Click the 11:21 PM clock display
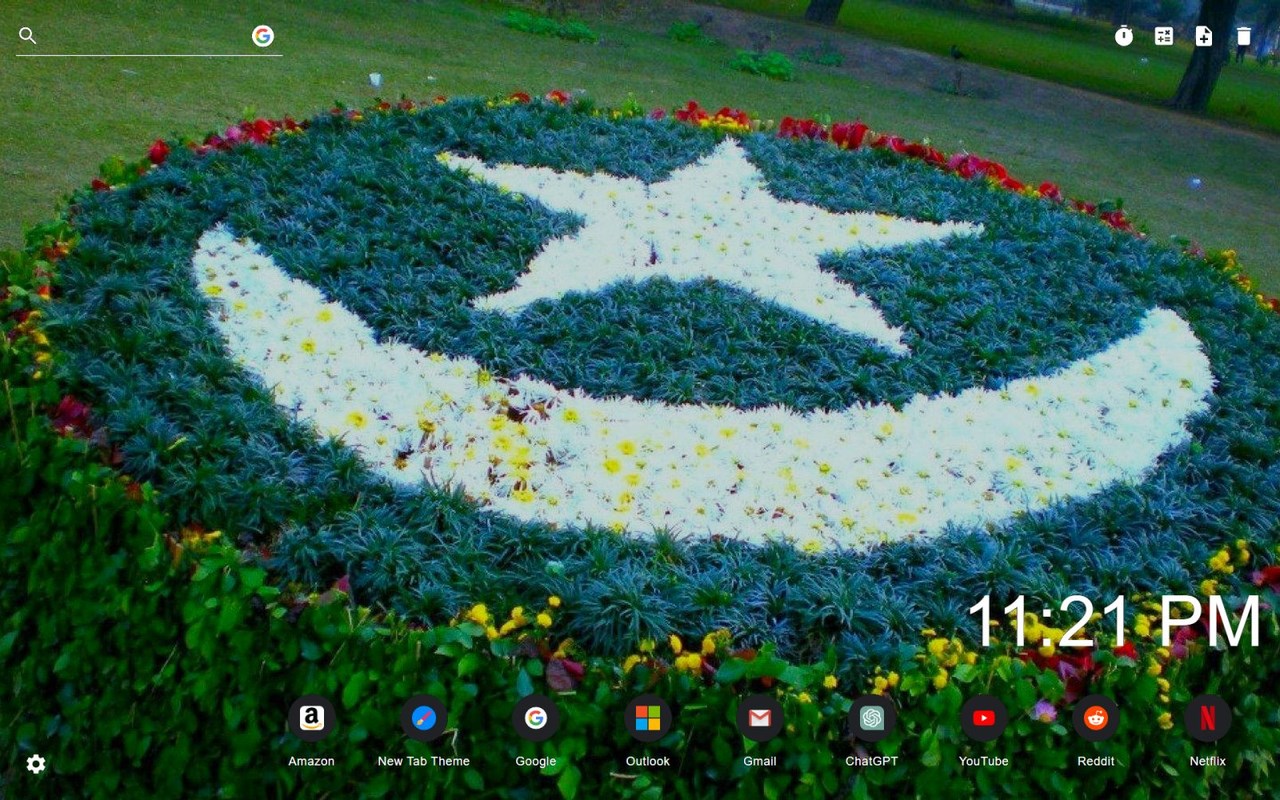The image size is (1280, 800). click(x=1115, y=622)
